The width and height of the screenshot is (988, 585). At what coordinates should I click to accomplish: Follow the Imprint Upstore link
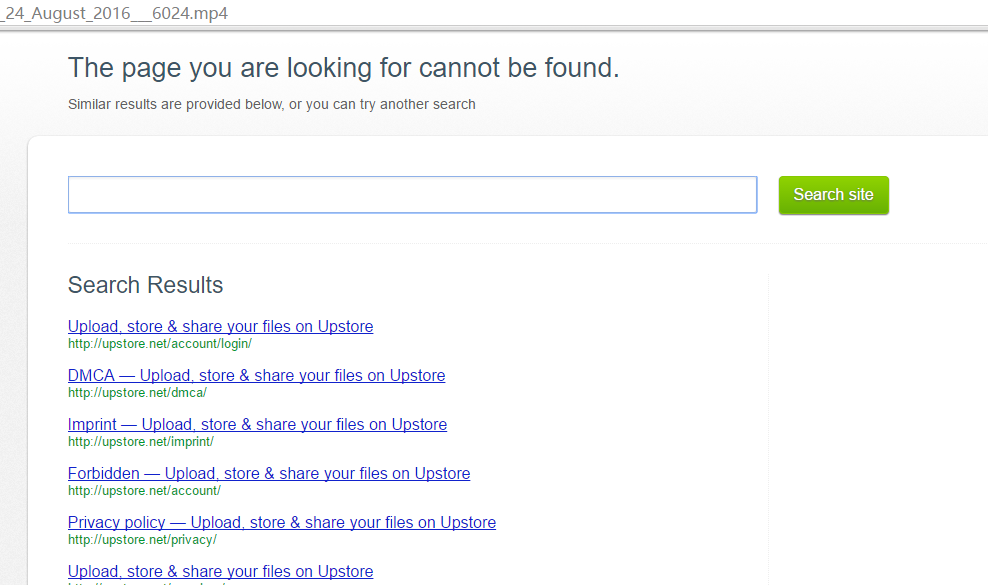[x=257, y=425]
